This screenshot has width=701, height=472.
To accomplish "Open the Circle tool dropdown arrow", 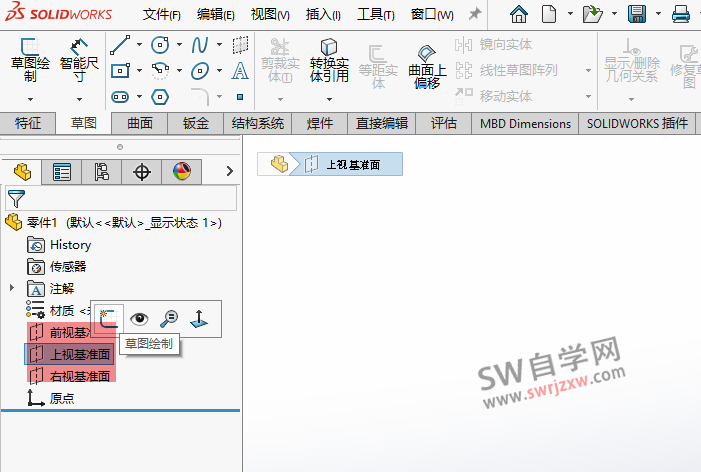I will pyautogui.click(x=179, y=45).
